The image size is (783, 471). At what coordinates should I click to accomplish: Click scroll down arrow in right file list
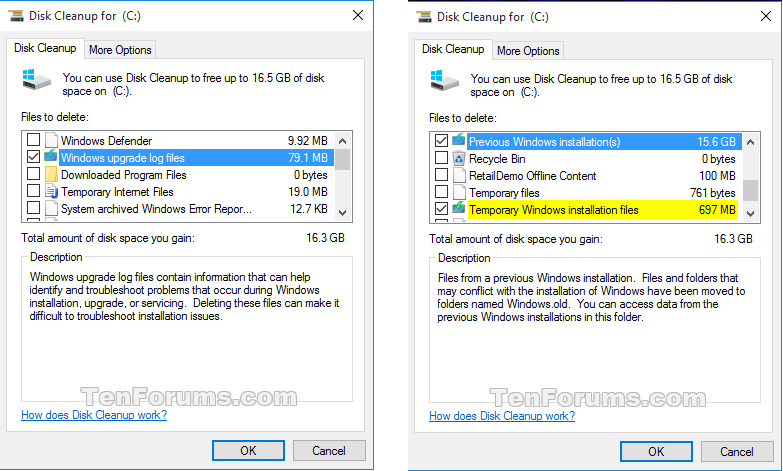(x=751, y=213)
